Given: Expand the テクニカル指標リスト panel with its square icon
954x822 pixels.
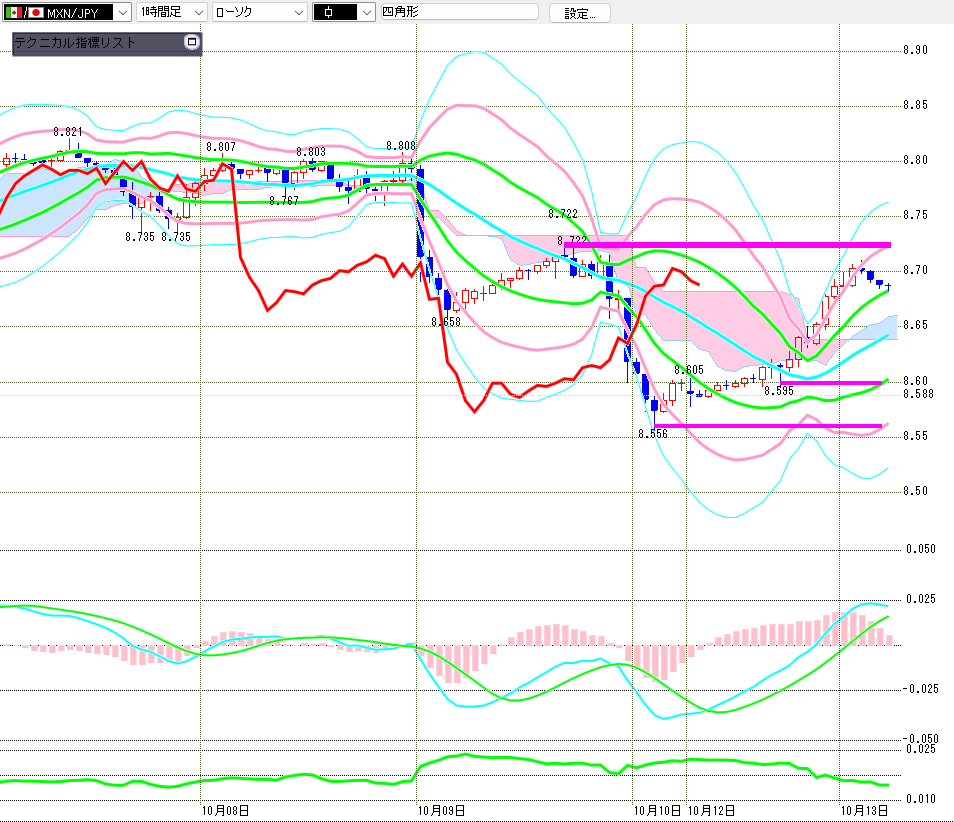Looking at the screenshot, I should [x=192, y=42].
